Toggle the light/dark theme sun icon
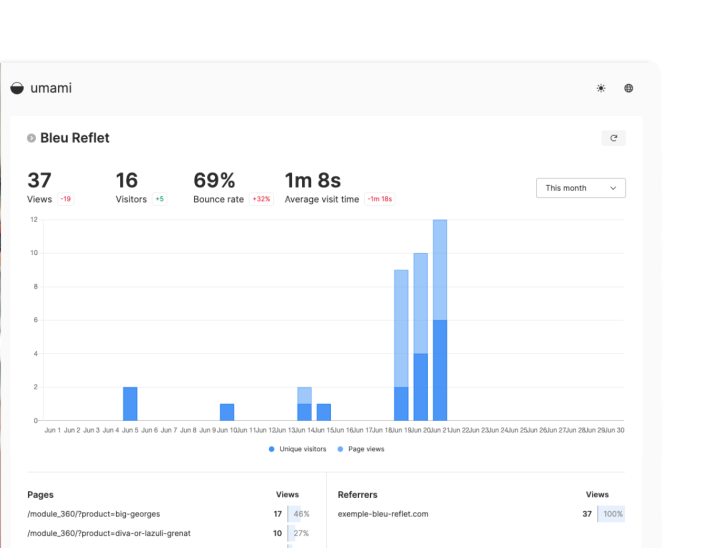This screenshot has width=720, height=548. [x=601, y=88]
